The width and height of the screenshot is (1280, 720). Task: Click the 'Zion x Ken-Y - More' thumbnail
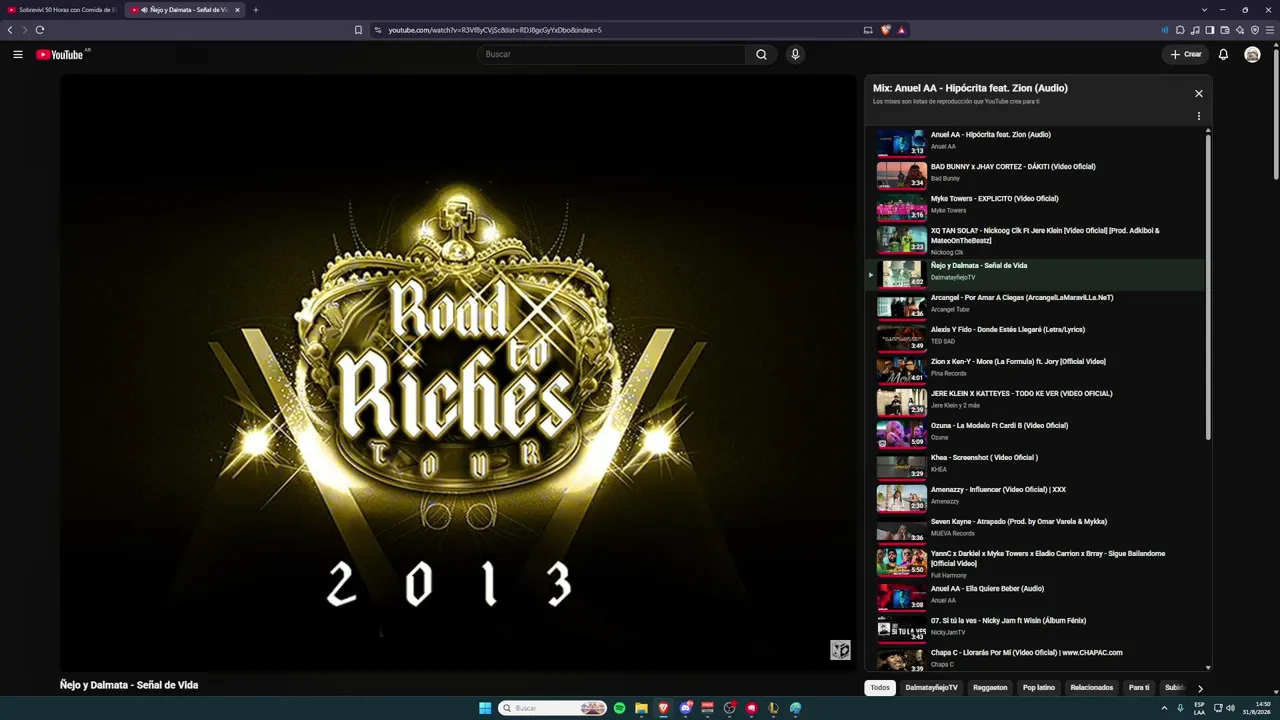click(x=901, y=369)
